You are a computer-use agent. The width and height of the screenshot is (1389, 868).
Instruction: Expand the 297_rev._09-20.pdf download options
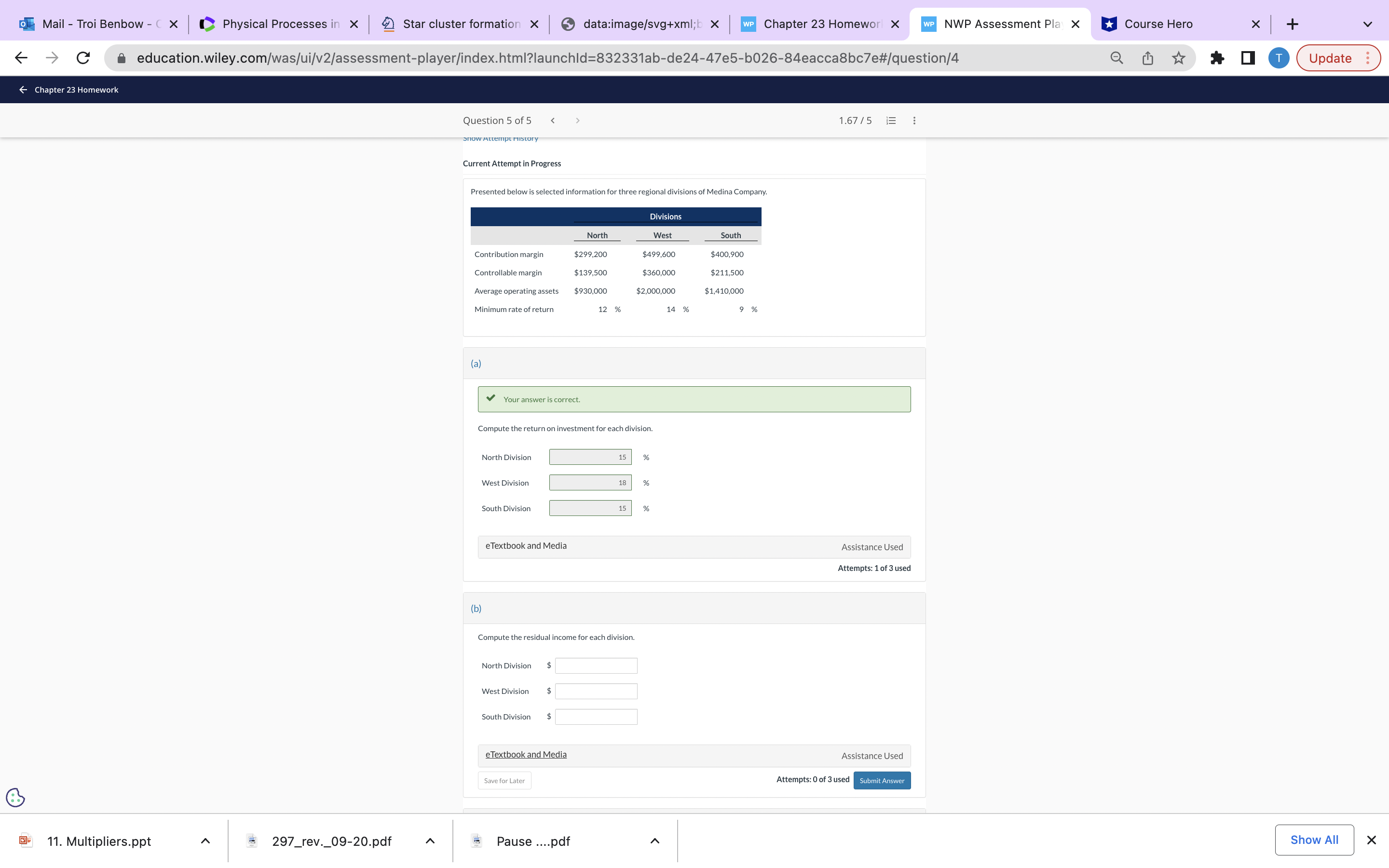[430, 841]
